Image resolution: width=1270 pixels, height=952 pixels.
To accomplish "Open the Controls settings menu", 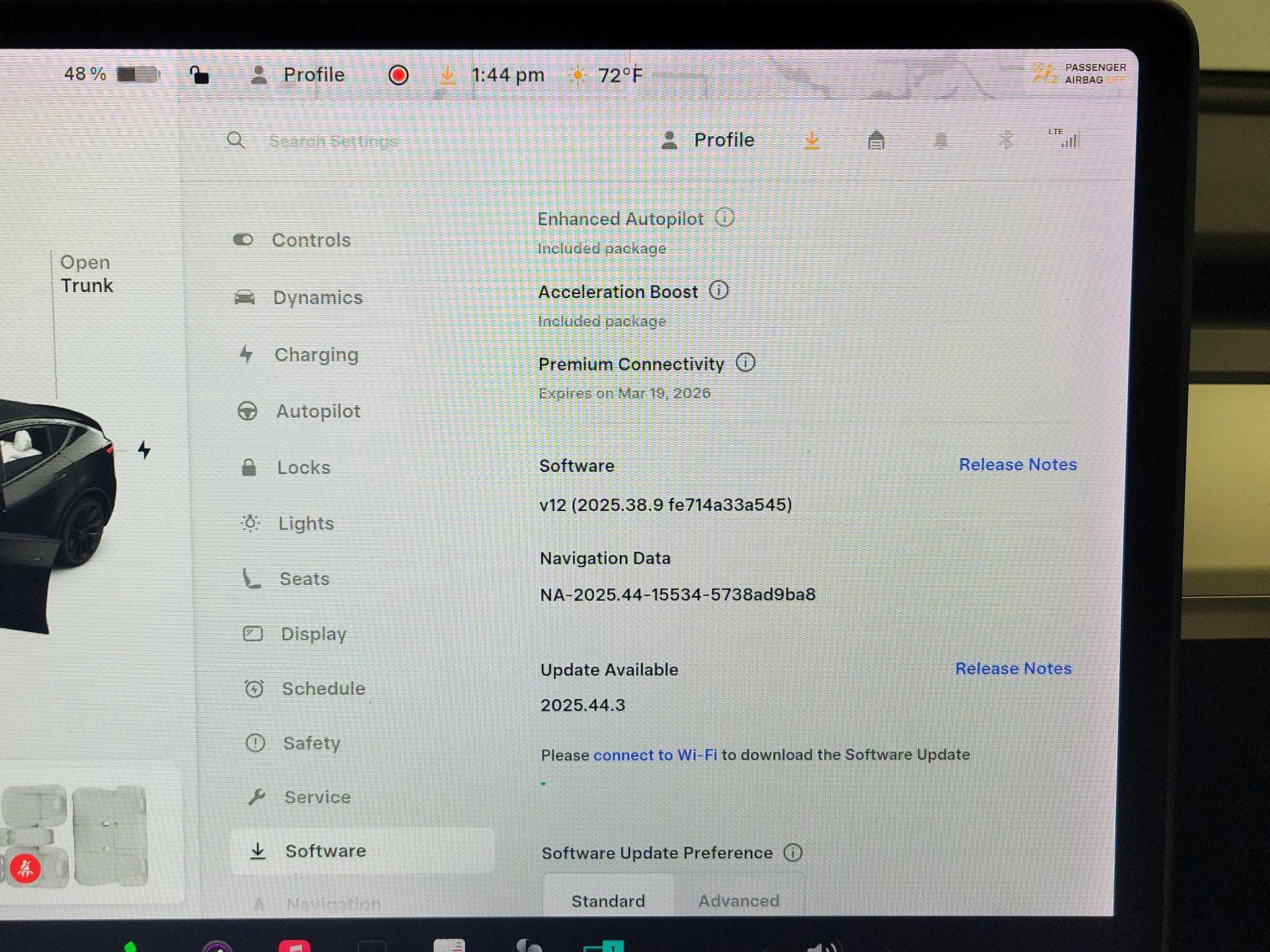I will (310, 240).
